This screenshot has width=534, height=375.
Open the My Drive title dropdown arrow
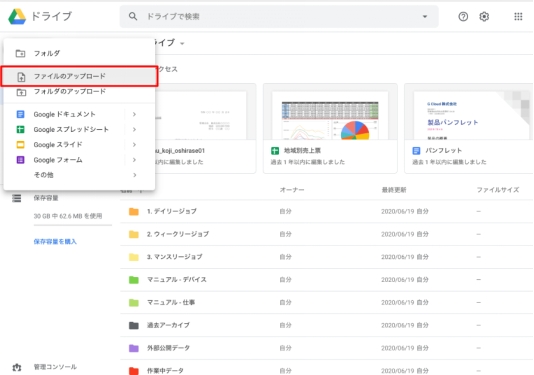(182, 44)
